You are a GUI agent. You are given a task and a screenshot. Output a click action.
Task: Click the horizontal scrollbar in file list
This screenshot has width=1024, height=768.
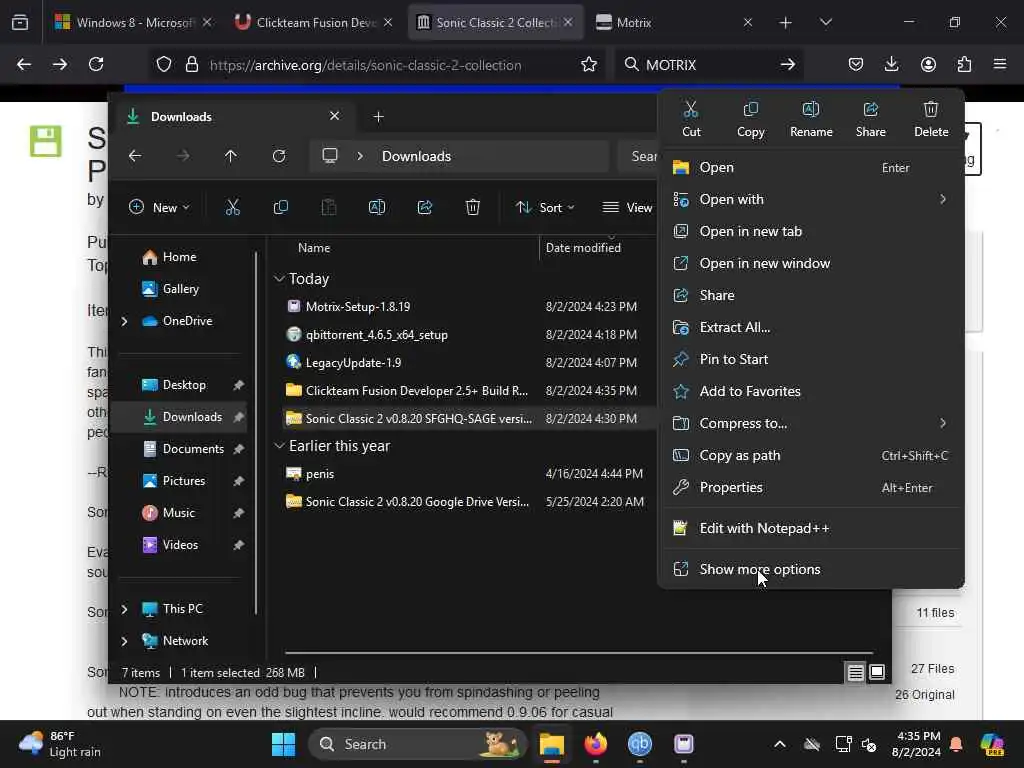pos(579,652)
